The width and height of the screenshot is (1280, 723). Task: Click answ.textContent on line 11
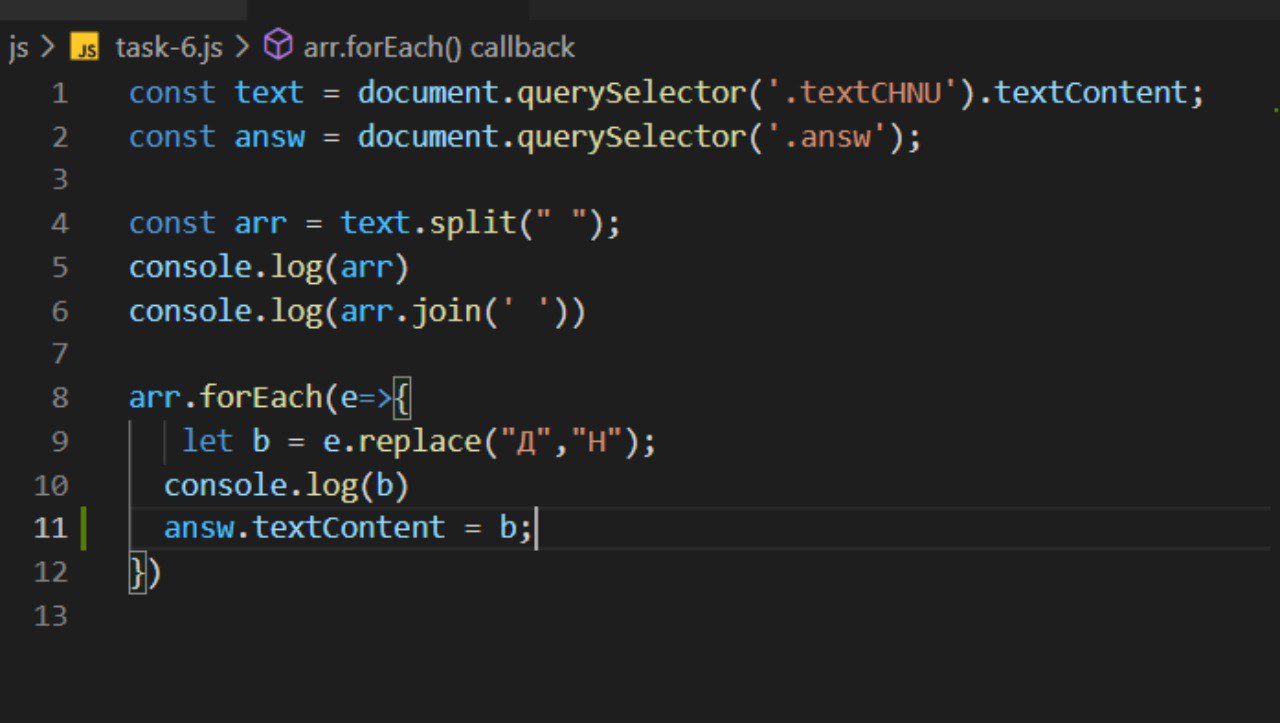(x=304, y=528)
